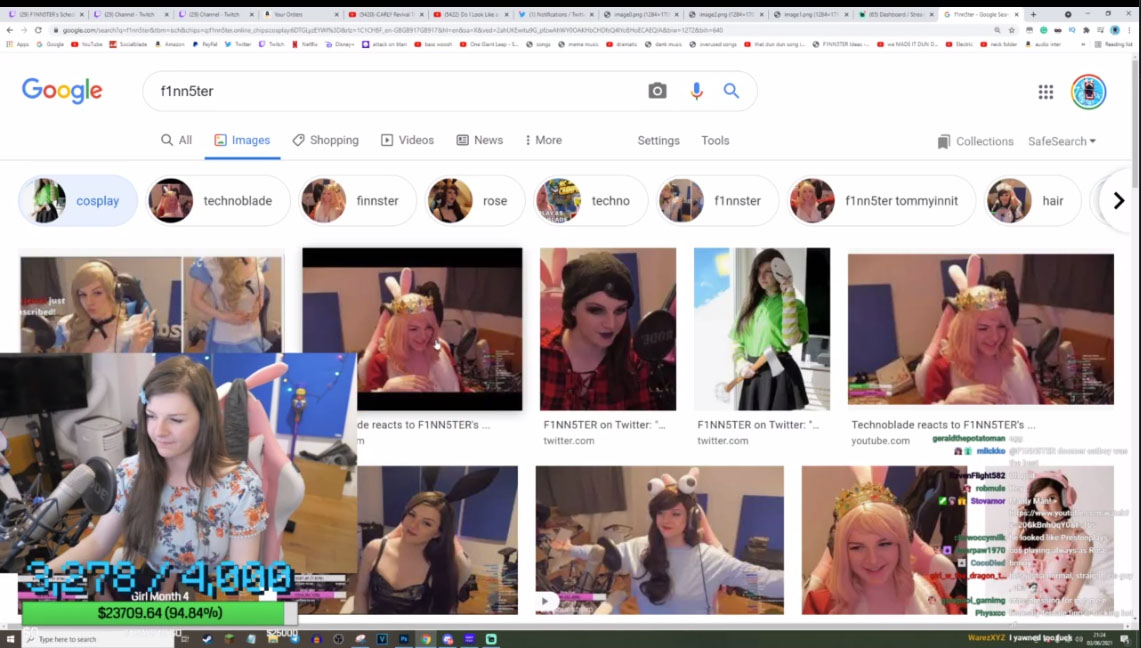This screenshot has width=1141, height=648.
Task: Select the Images tab
Action: pos(242,140)
